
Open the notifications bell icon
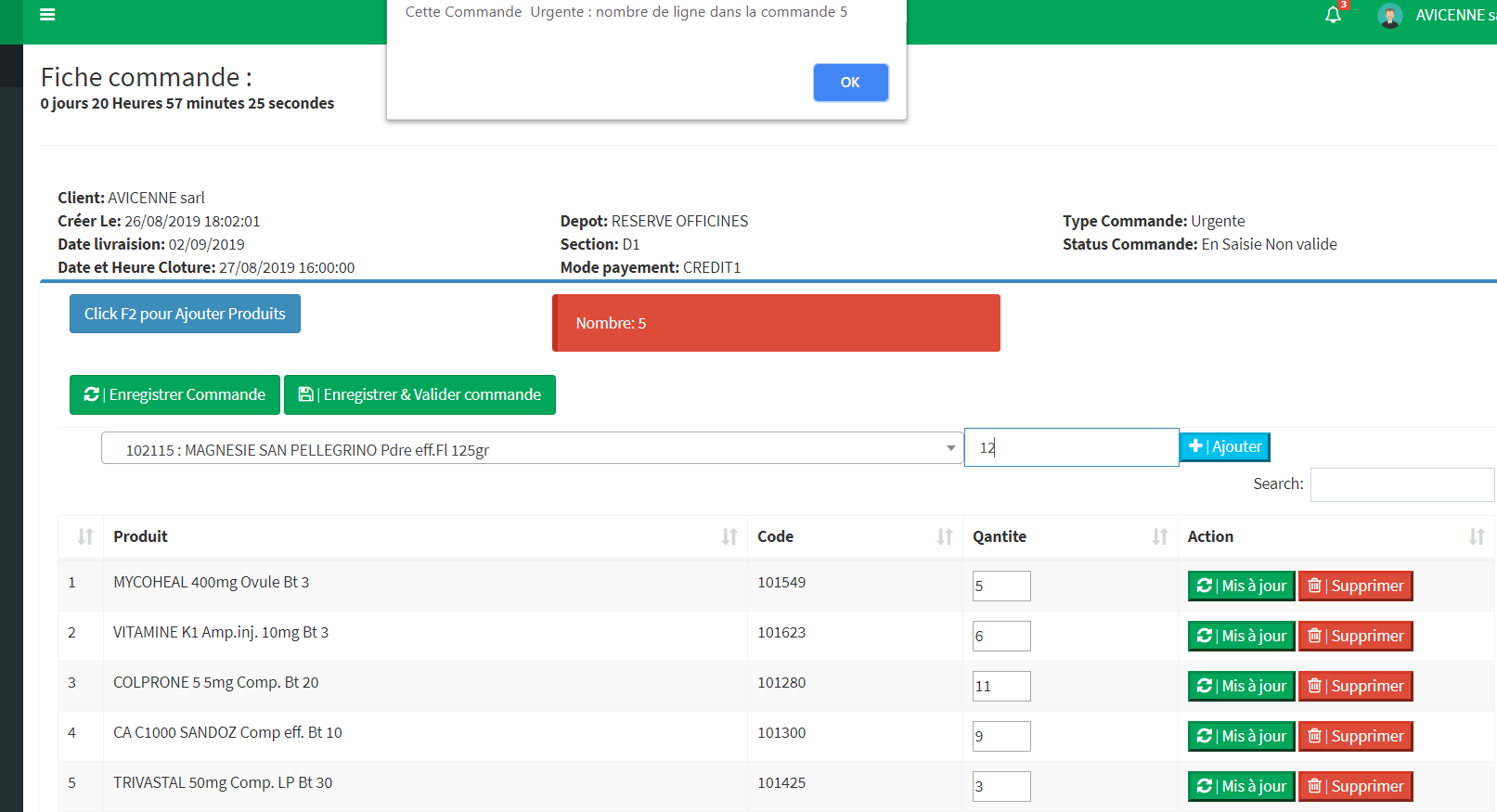(1333, 15)
